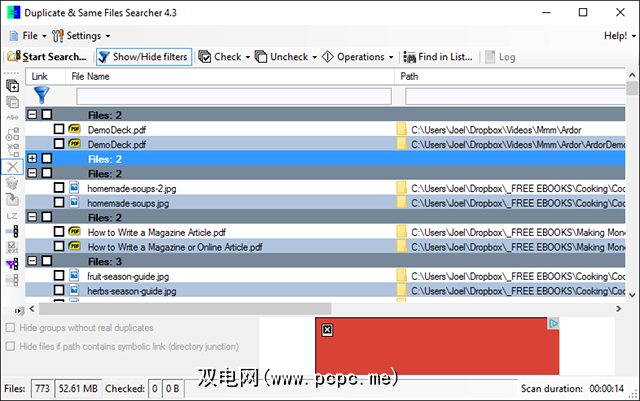Enable Hide groups without real duplicates
Image resolution: width=640 pixels, height=401 pixels.
10,327
